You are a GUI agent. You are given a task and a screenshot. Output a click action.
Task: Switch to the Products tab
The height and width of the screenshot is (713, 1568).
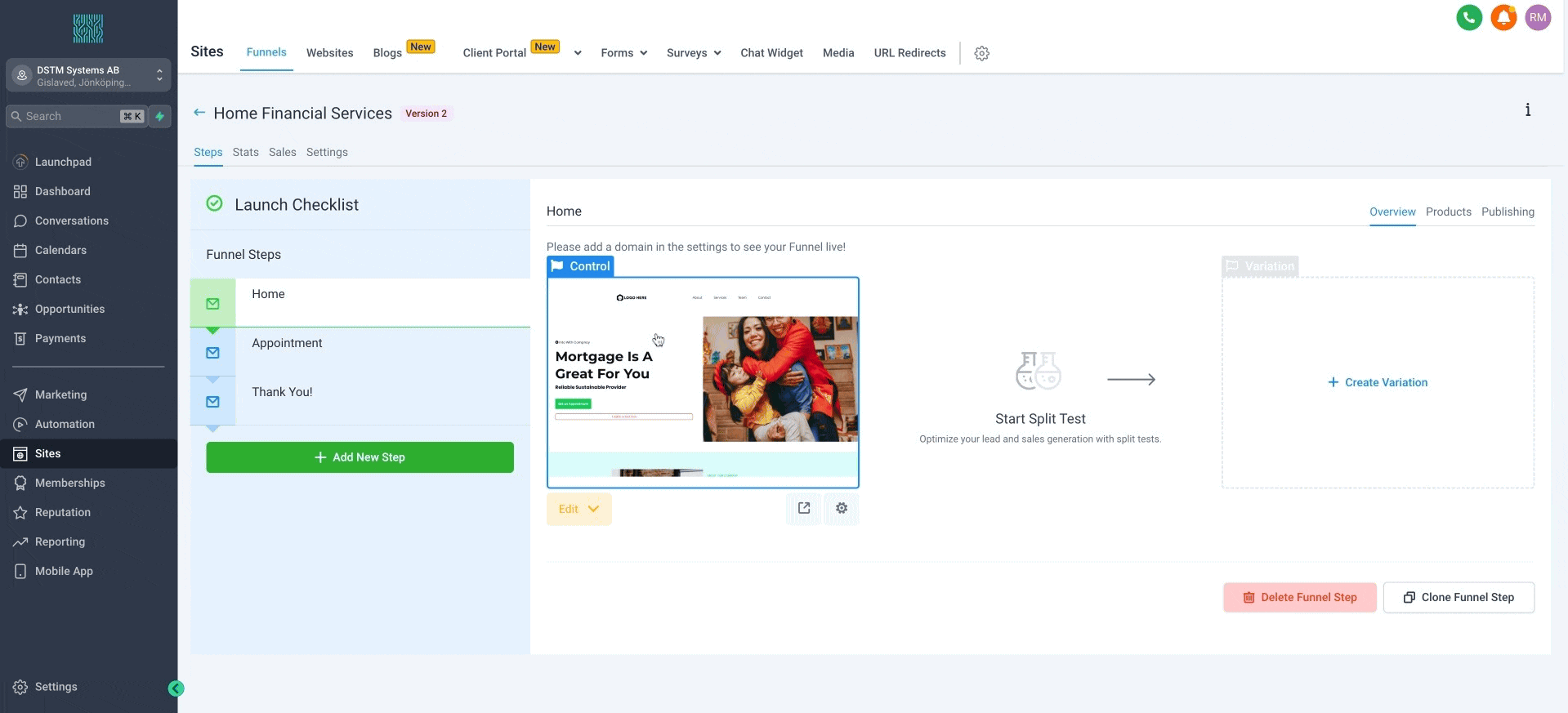(1449, 212)
